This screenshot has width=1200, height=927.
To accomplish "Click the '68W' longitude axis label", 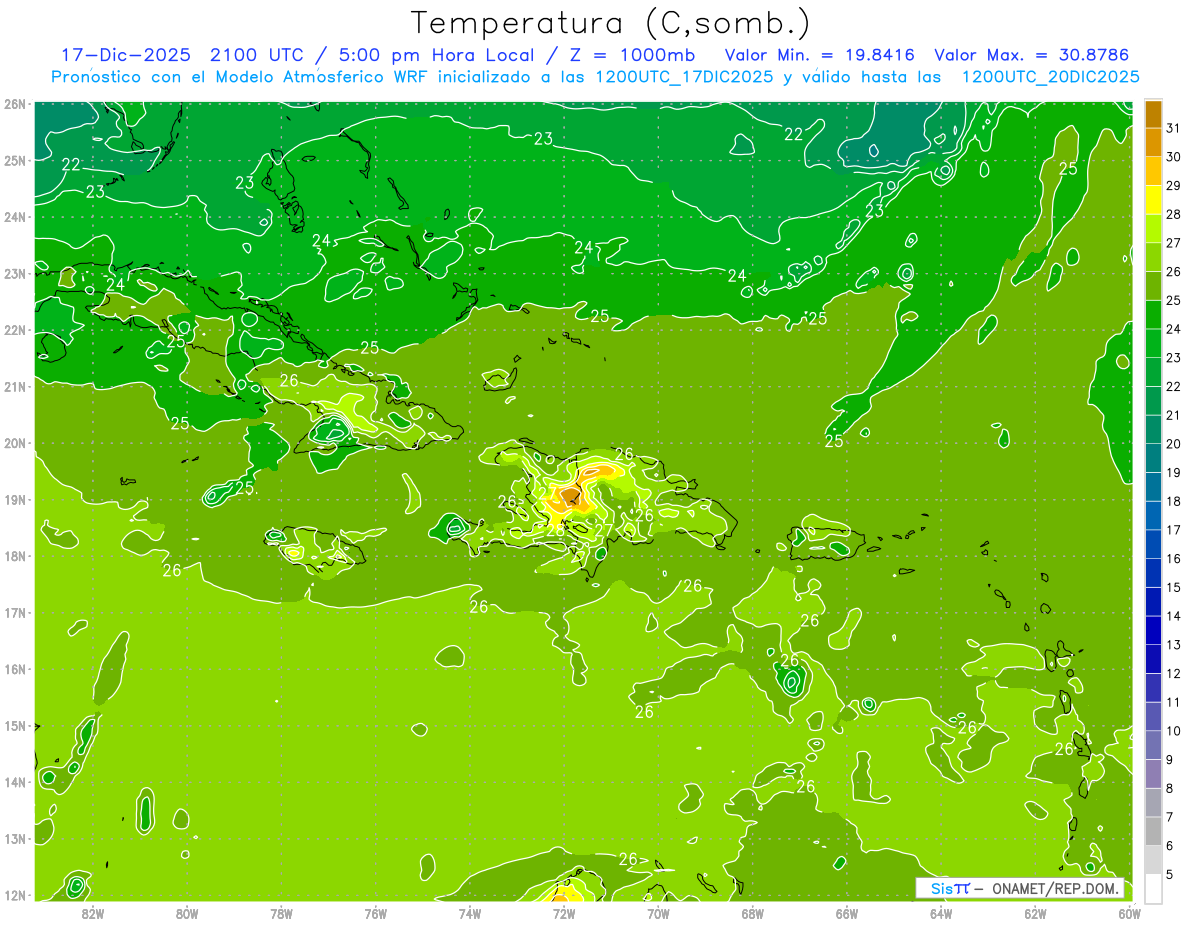I will [753, 912].
